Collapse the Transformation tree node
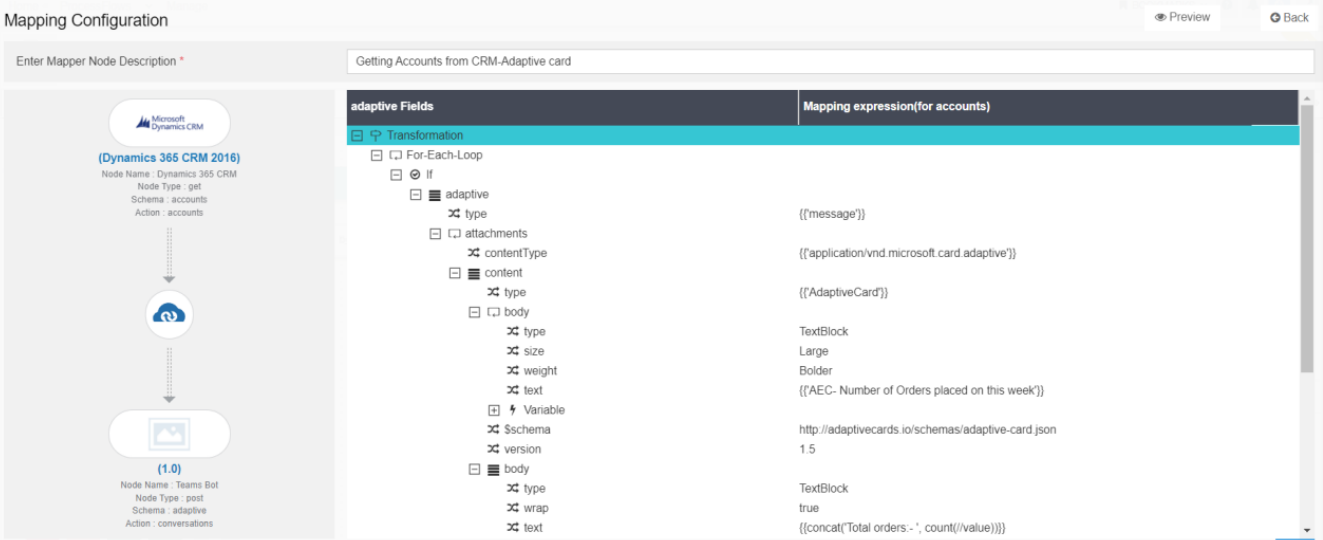The image size is (1323, 540). click(356, 135)
